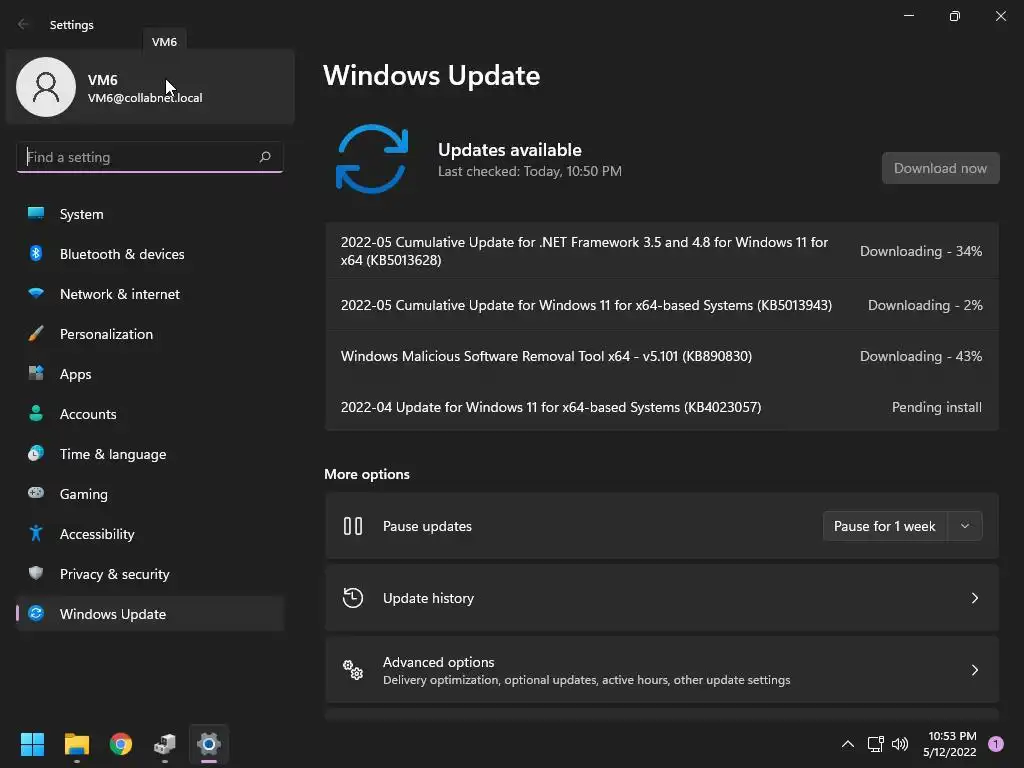Click the Accounts person icon

click(x=36, y=413)
